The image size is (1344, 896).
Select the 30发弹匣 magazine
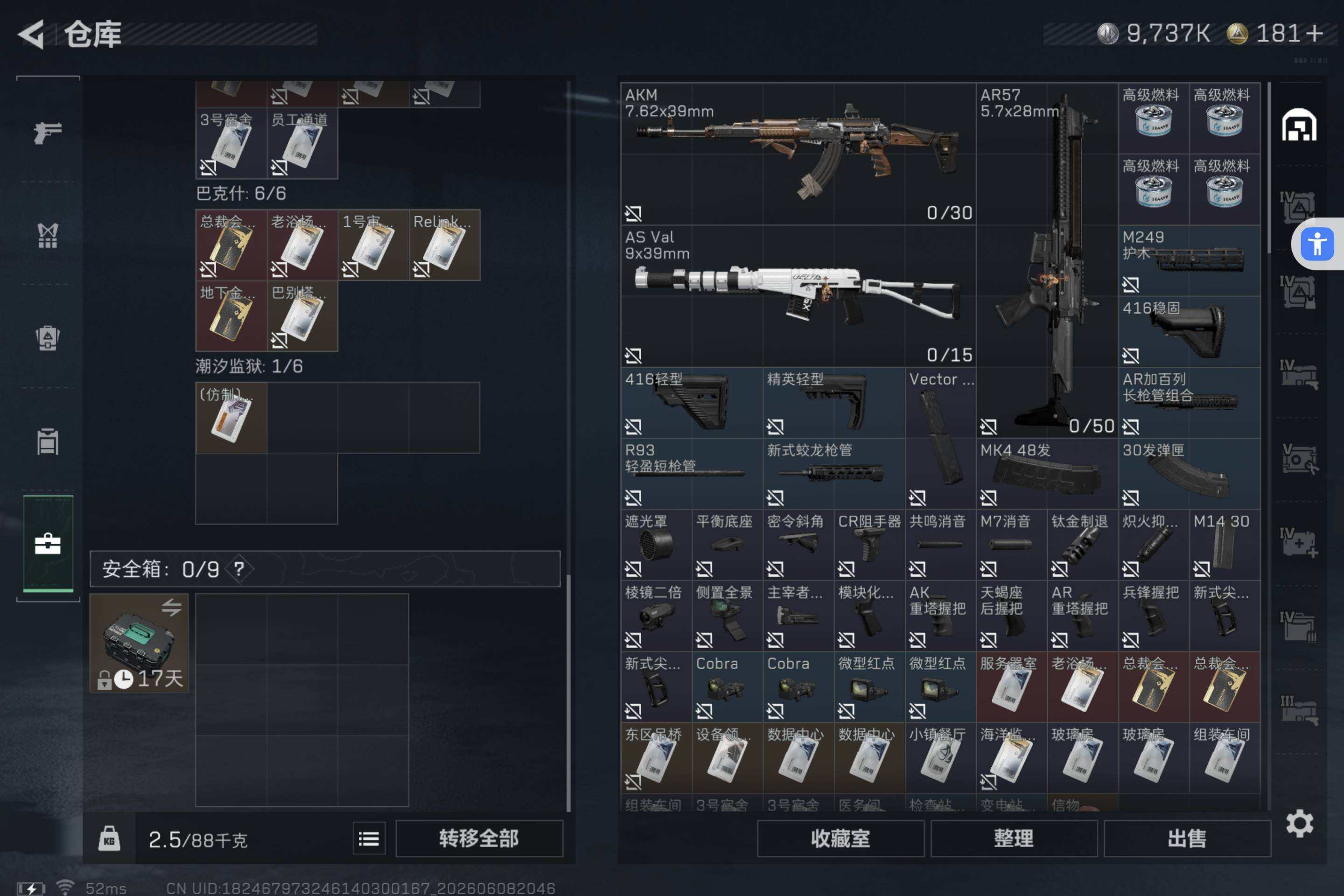[1189, 474]
